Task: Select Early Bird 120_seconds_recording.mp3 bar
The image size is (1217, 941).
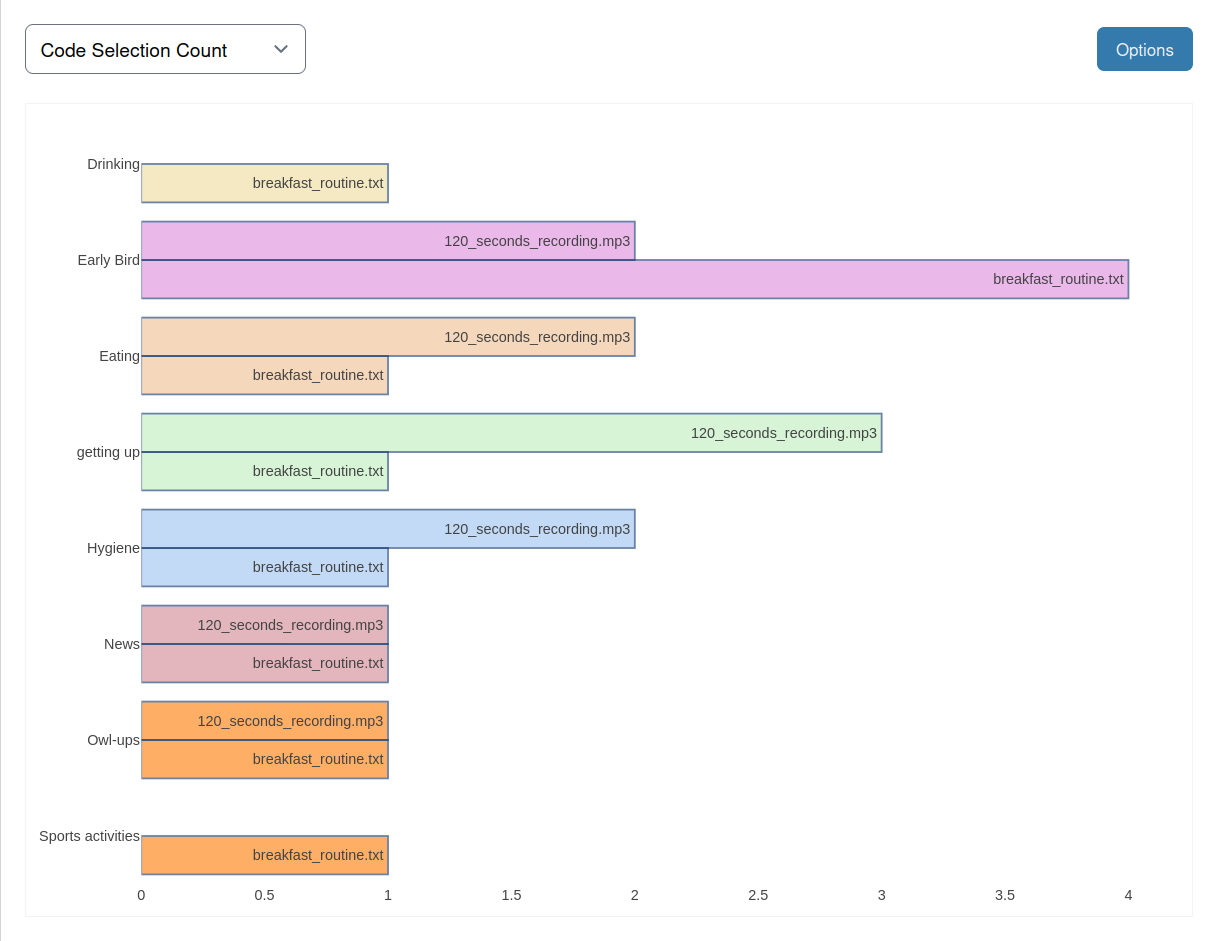Action: 388,241
